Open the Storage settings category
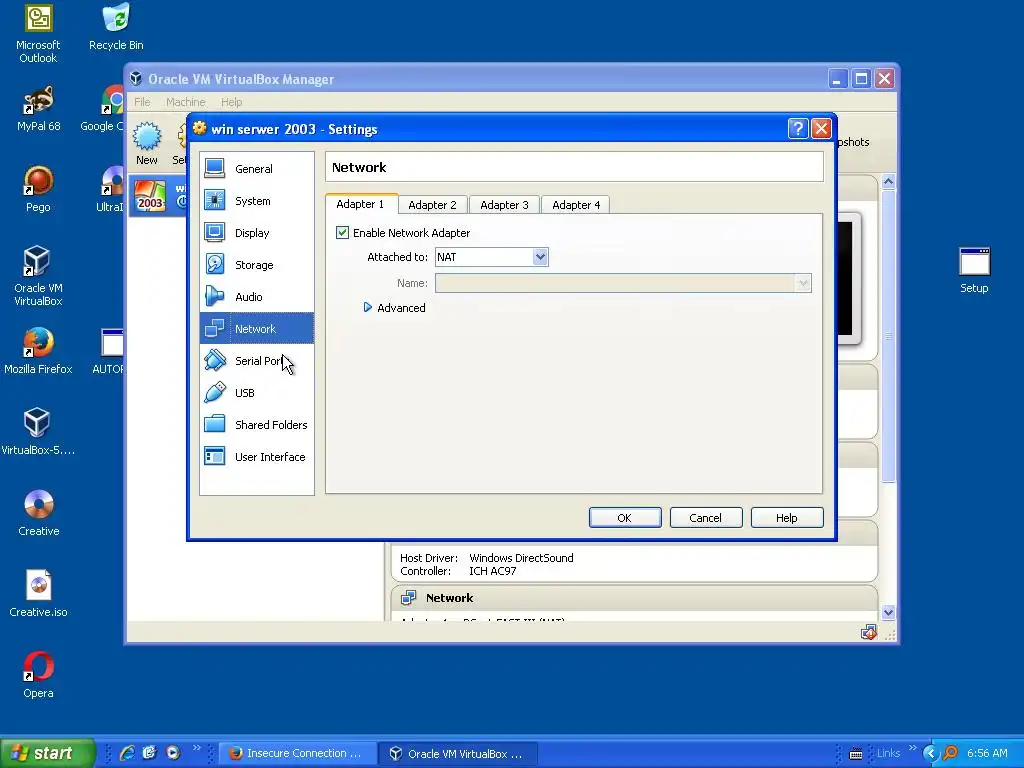 [x=257, y=264]
